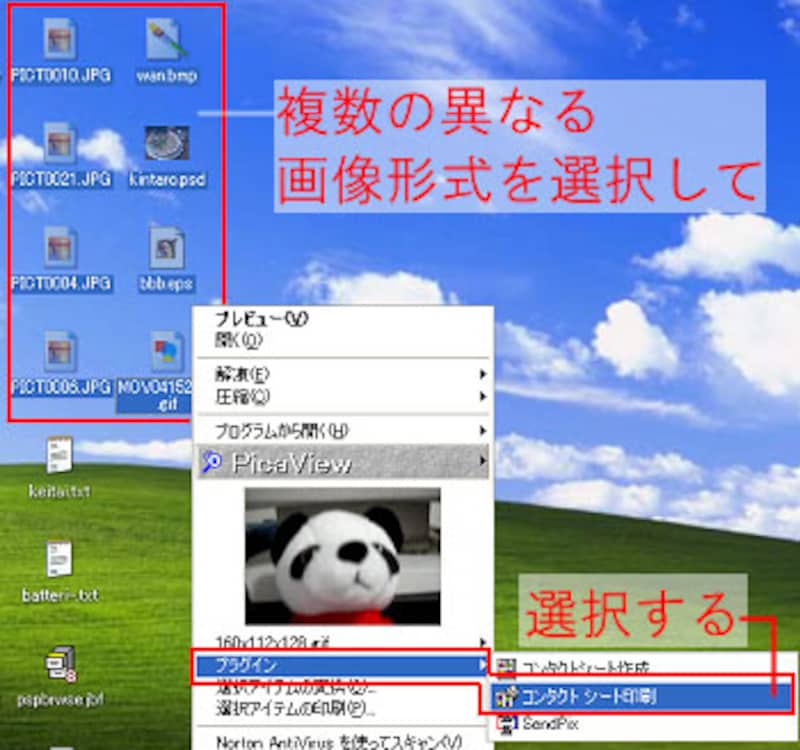Select the bbb.eps file icon
Screen dimensions: 800x750
point(167,248)
